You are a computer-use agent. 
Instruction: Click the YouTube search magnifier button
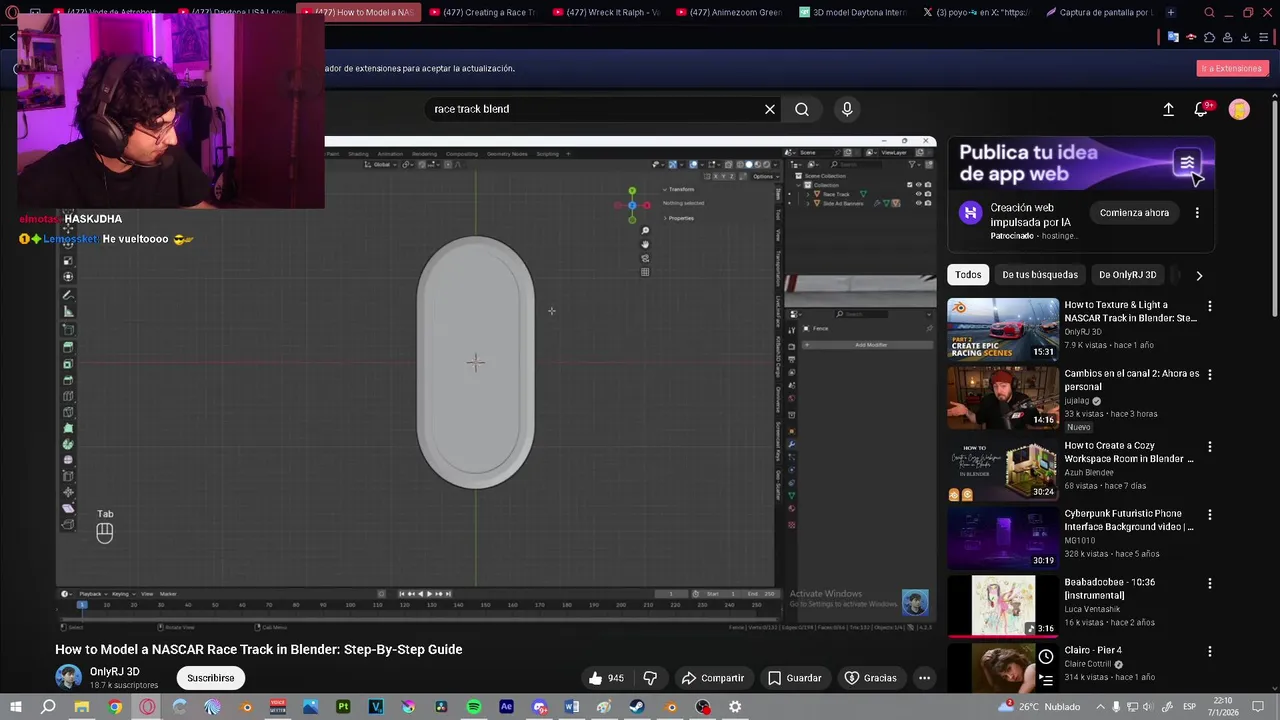(x=802, y=109)
